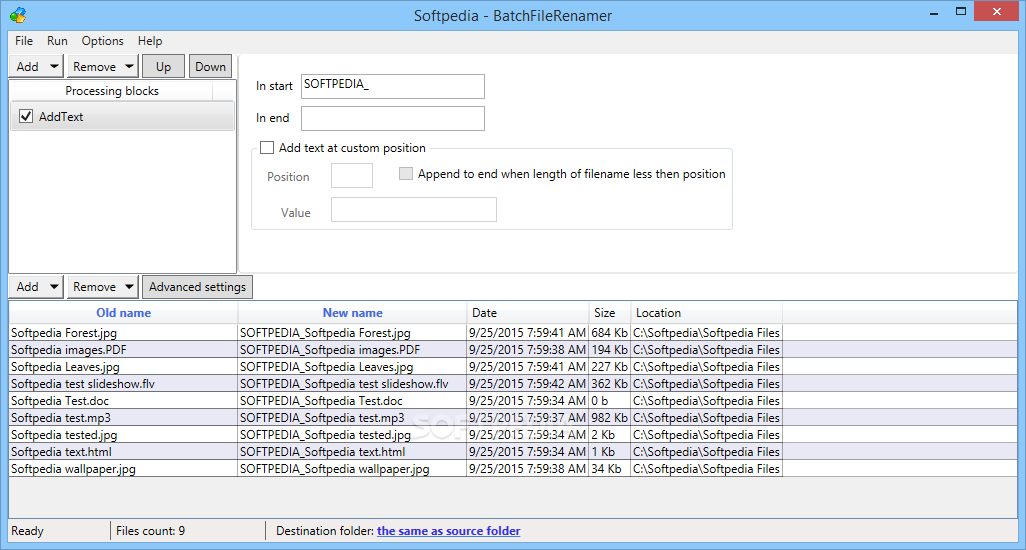Enable Add text at custom position
1026x550 pixels.
(x=267, y=148)
